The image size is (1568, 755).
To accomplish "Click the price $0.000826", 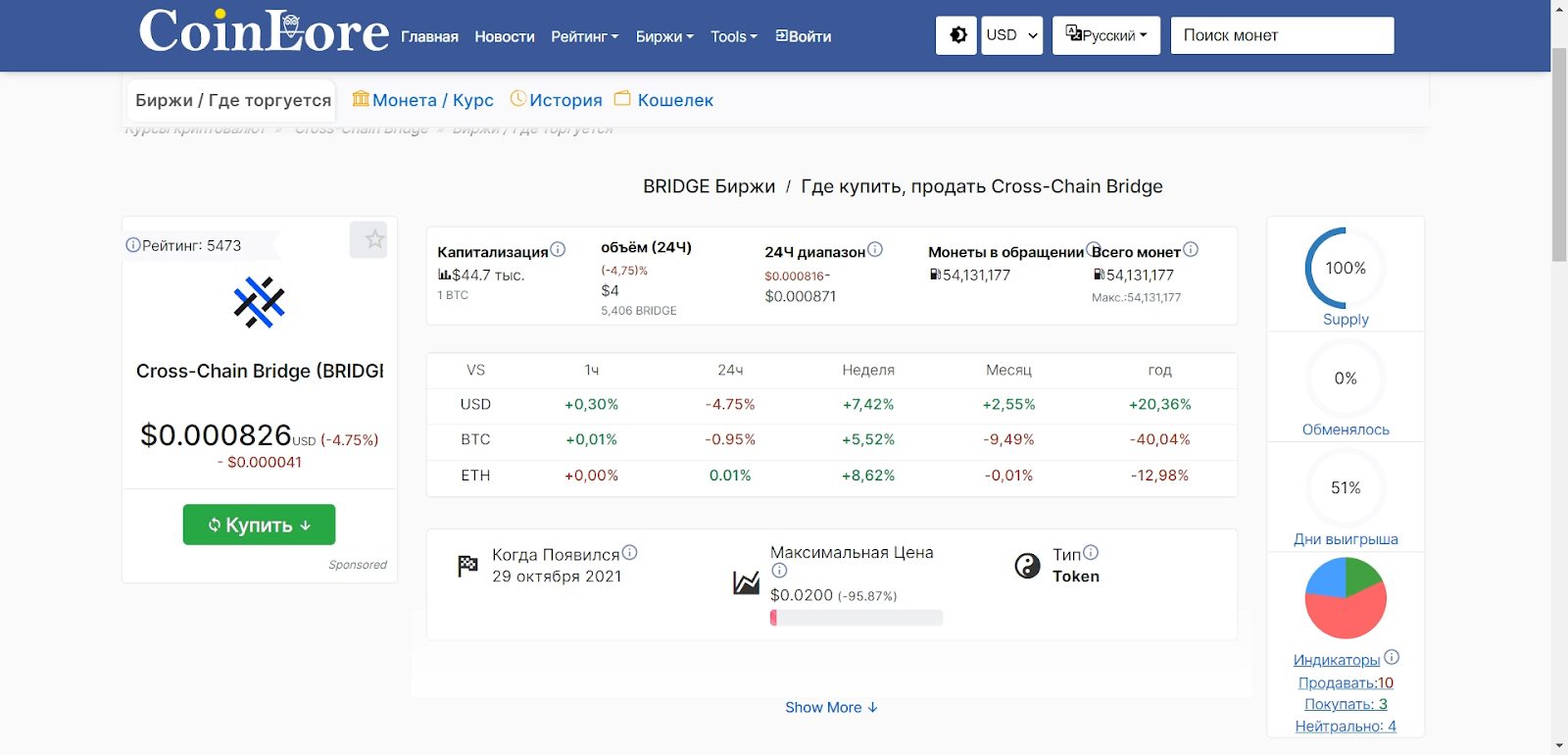I will tap(216, 434).
